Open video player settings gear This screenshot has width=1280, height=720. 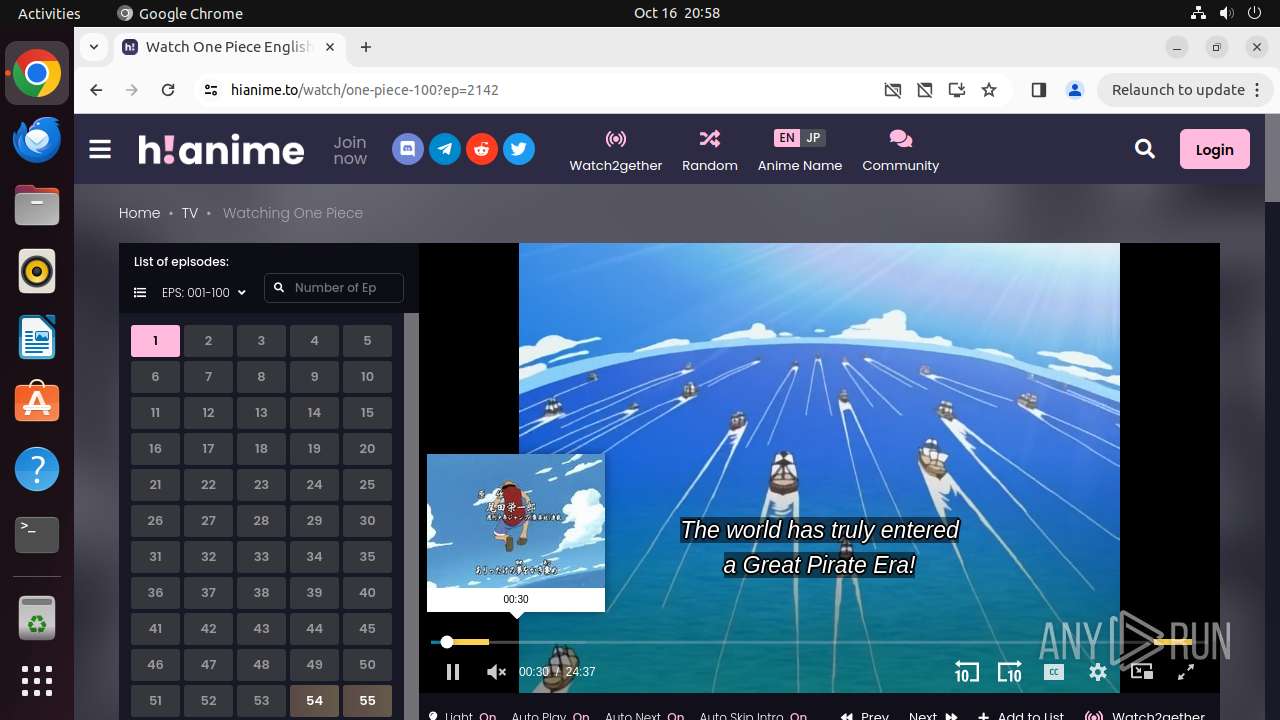click(1098, 672)
